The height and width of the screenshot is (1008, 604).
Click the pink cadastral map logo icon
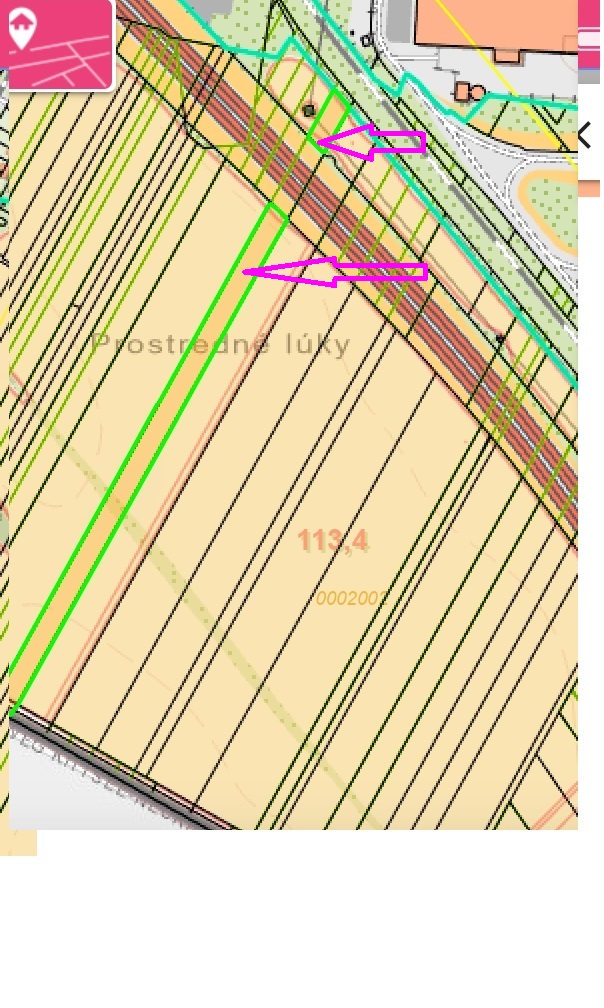[x=58, y=44]
